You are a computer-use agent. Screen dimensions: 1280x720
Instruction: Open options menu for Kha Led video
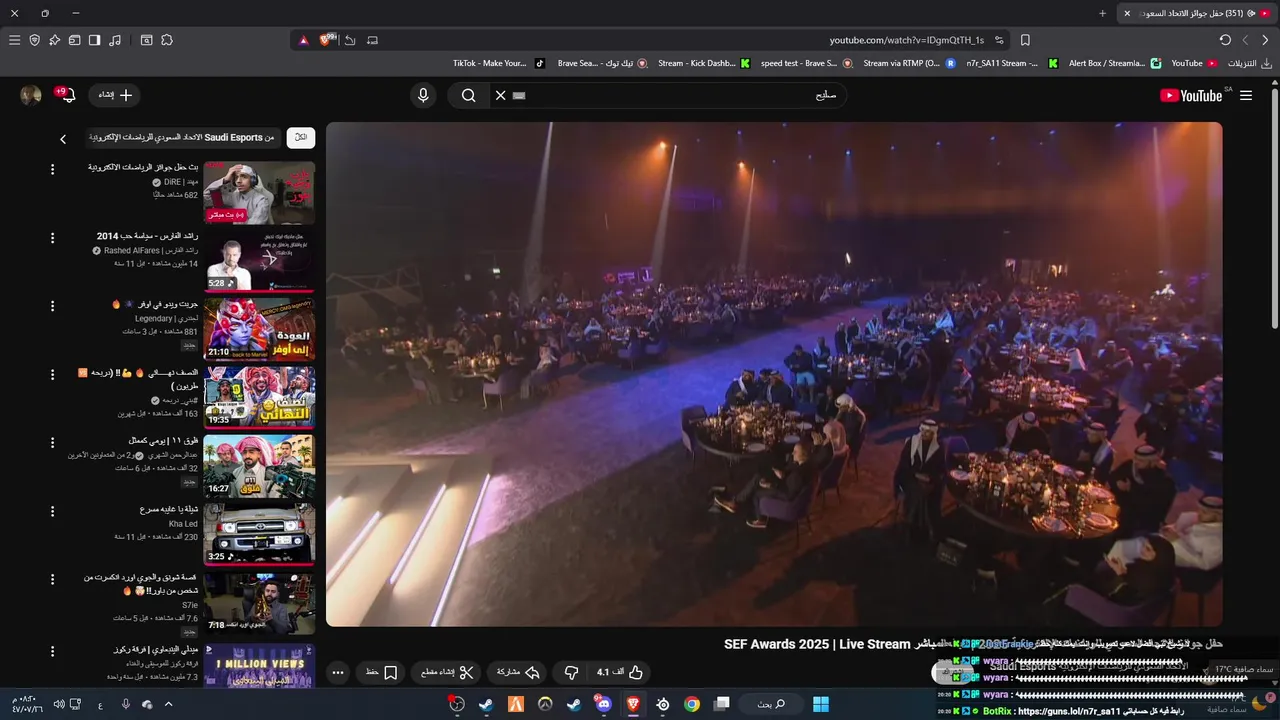pyautogui.click(x=53, y=511)
